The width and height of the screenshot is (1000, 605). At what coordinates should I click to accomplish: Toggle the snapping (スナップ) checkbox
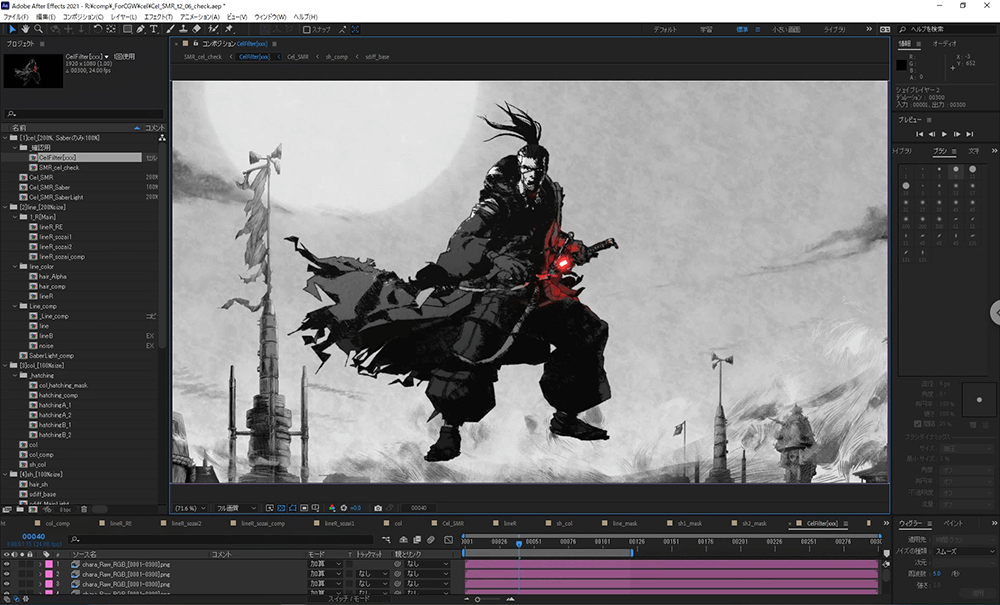pos(307,29)
